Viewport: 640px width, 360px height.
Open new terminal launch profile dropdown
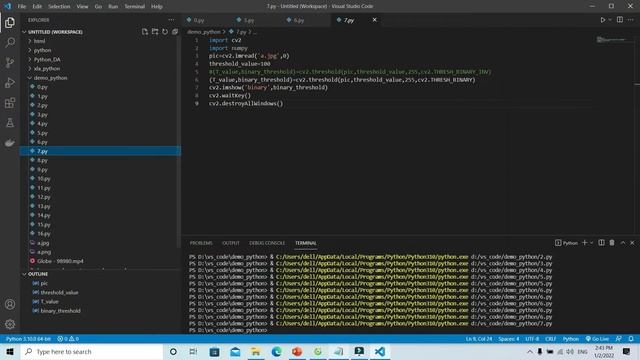(x=591, y=242)
